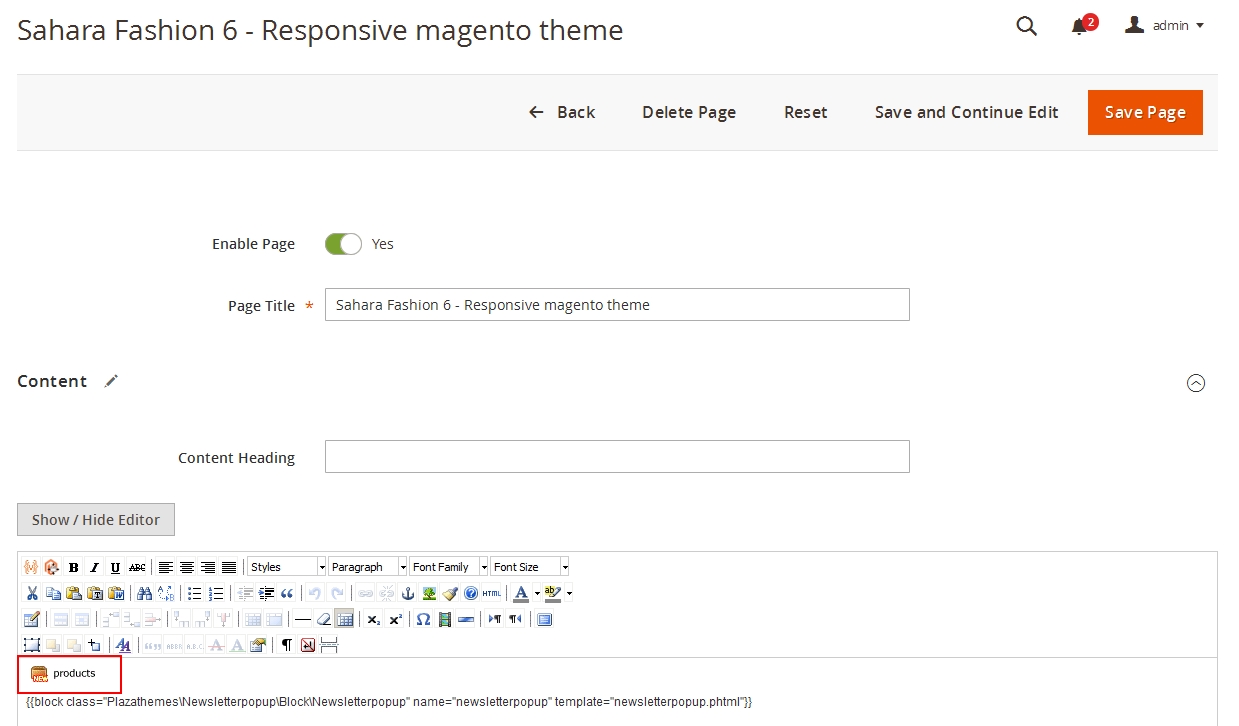Apply italic formatting in the editor

(95, 567)
